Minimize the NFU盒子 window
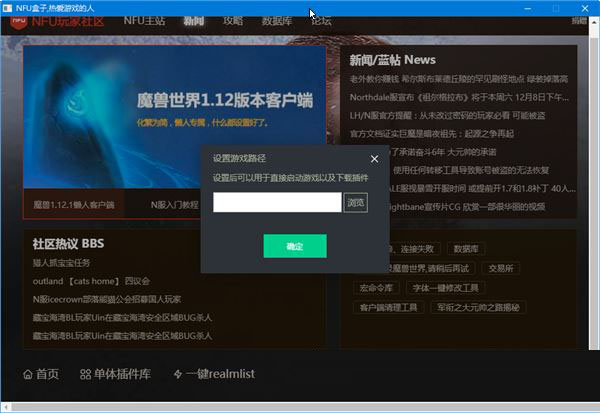This screenshot has width=600, height=413. click(528, 8)
